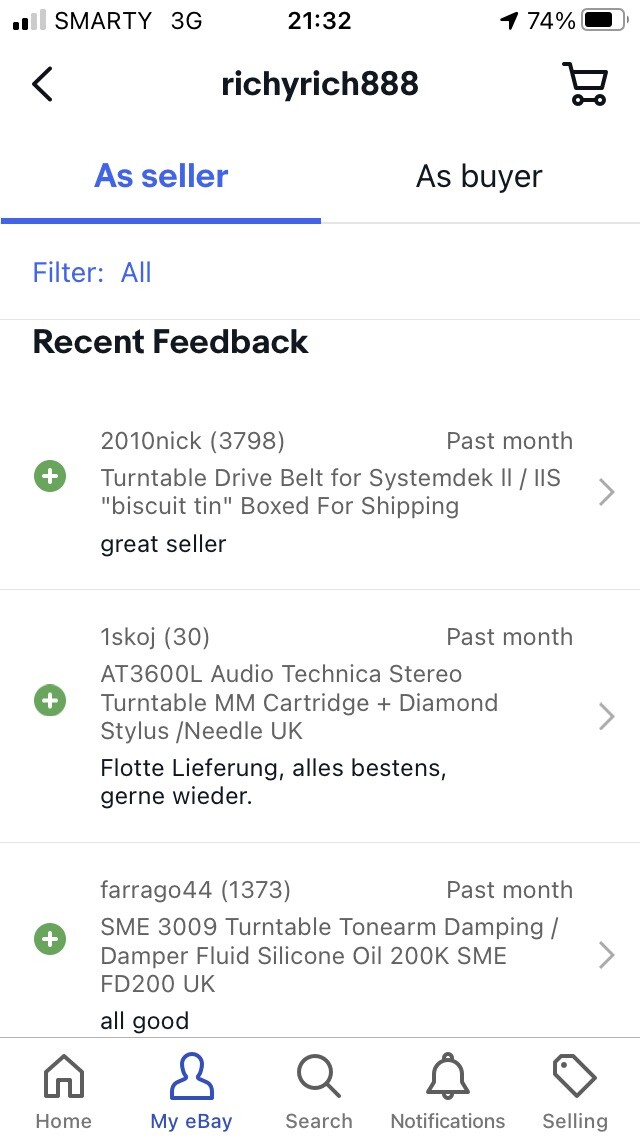
Task: Open the shopping cart
Action: [584, 83]
